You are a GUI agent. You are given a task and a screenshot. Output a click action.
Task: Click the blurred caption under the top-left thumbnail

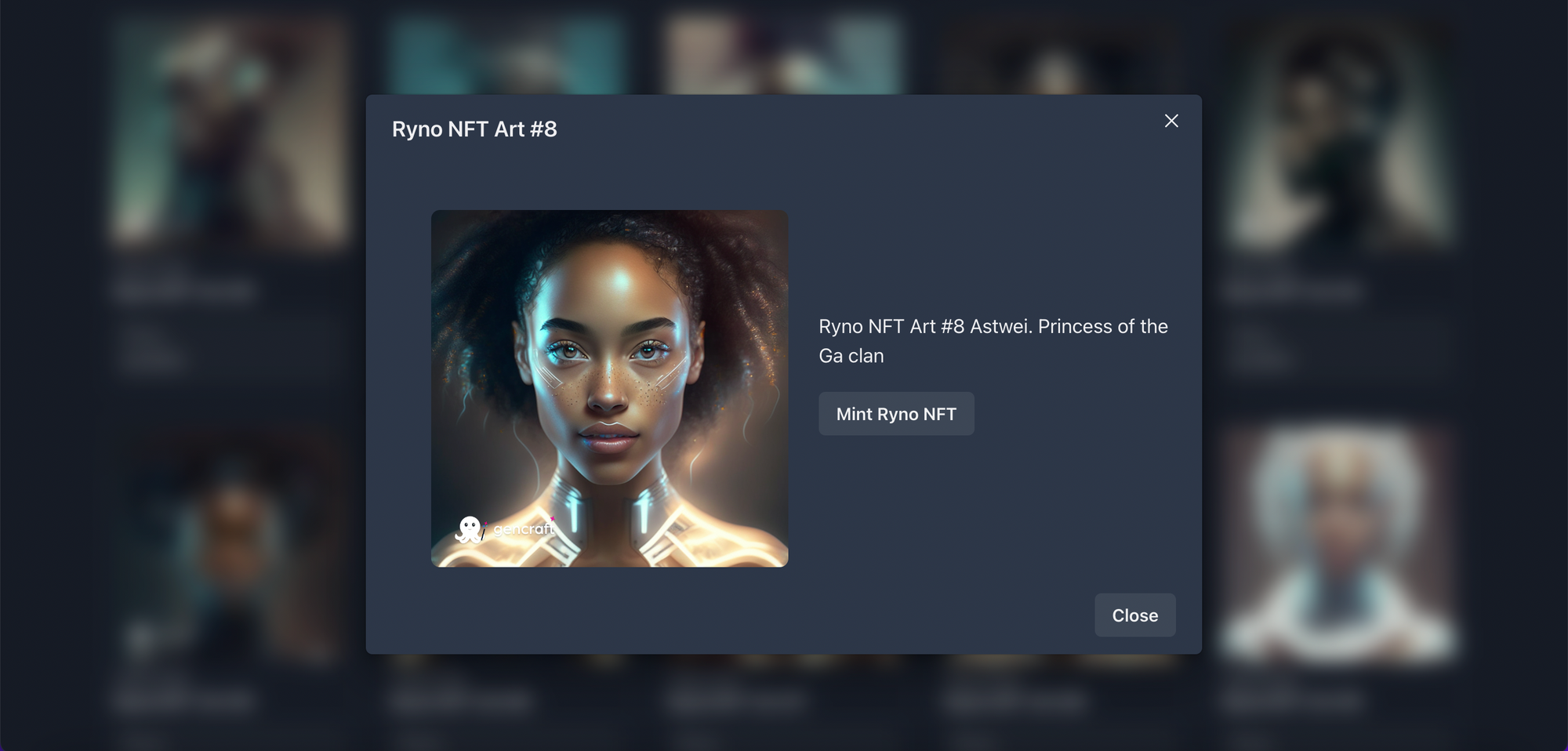(184, 292)
